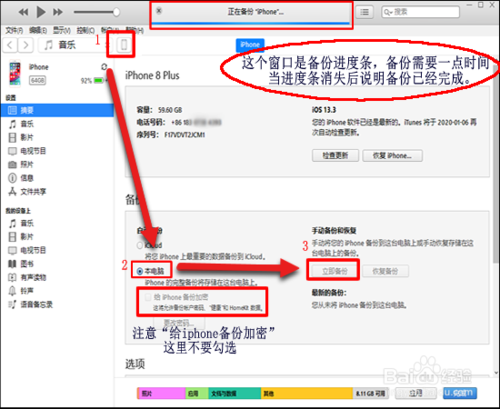The image size is (500, 409).
Task: Select the iCloud backup radio button
Action: point(140,245)
